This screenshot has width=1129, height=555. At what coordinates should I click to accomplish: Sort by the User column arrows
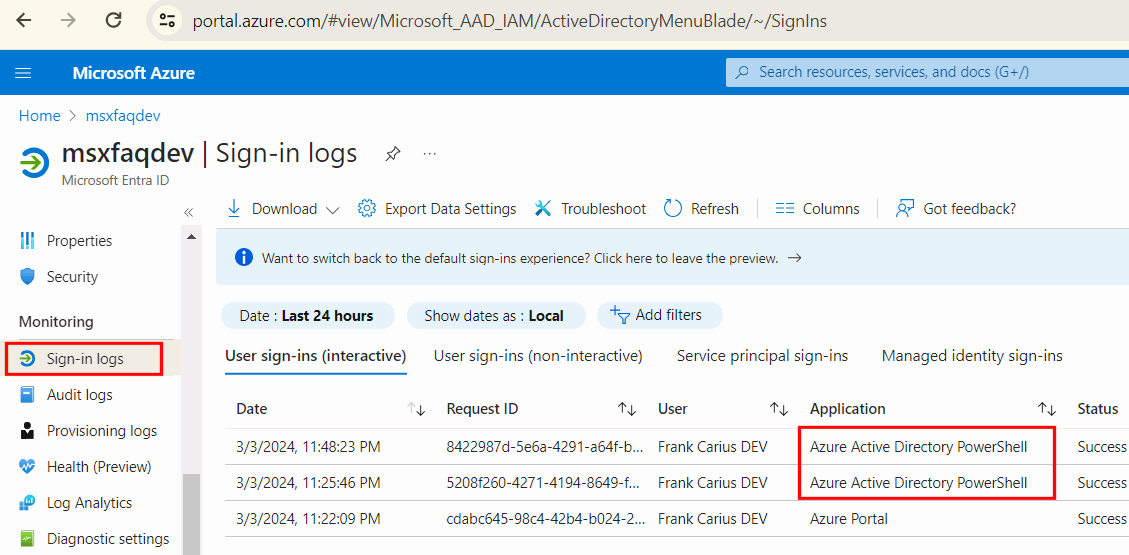(x=778, y=409)
